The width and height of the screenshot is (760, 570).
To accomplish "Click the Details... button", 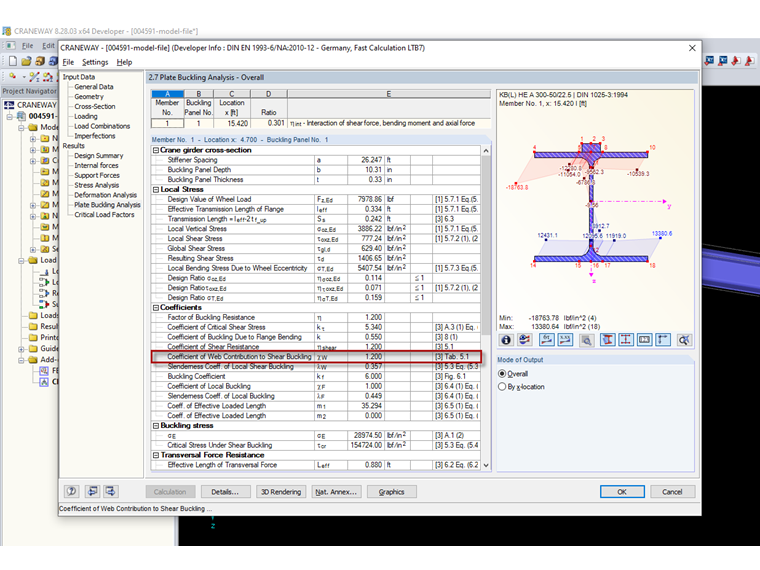I will pyautogui.click(x=225, y=491).
